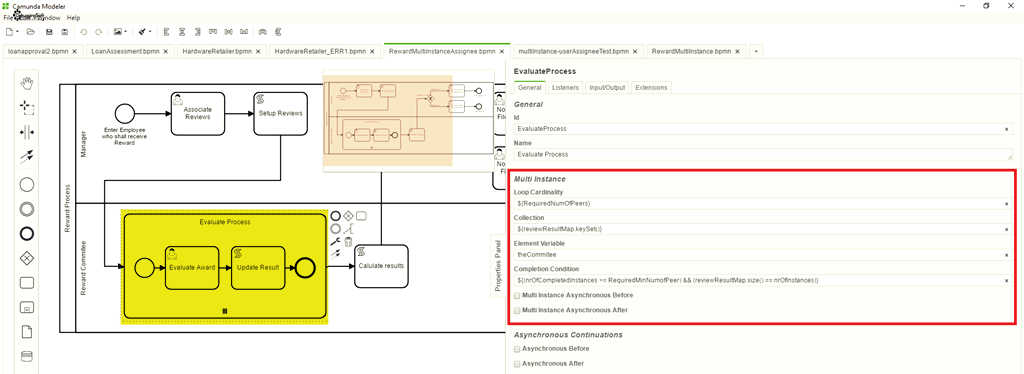This screenshot has width=1024, height=374.
Task: Switch to the Listeners tab
Action: coord(565,87)
